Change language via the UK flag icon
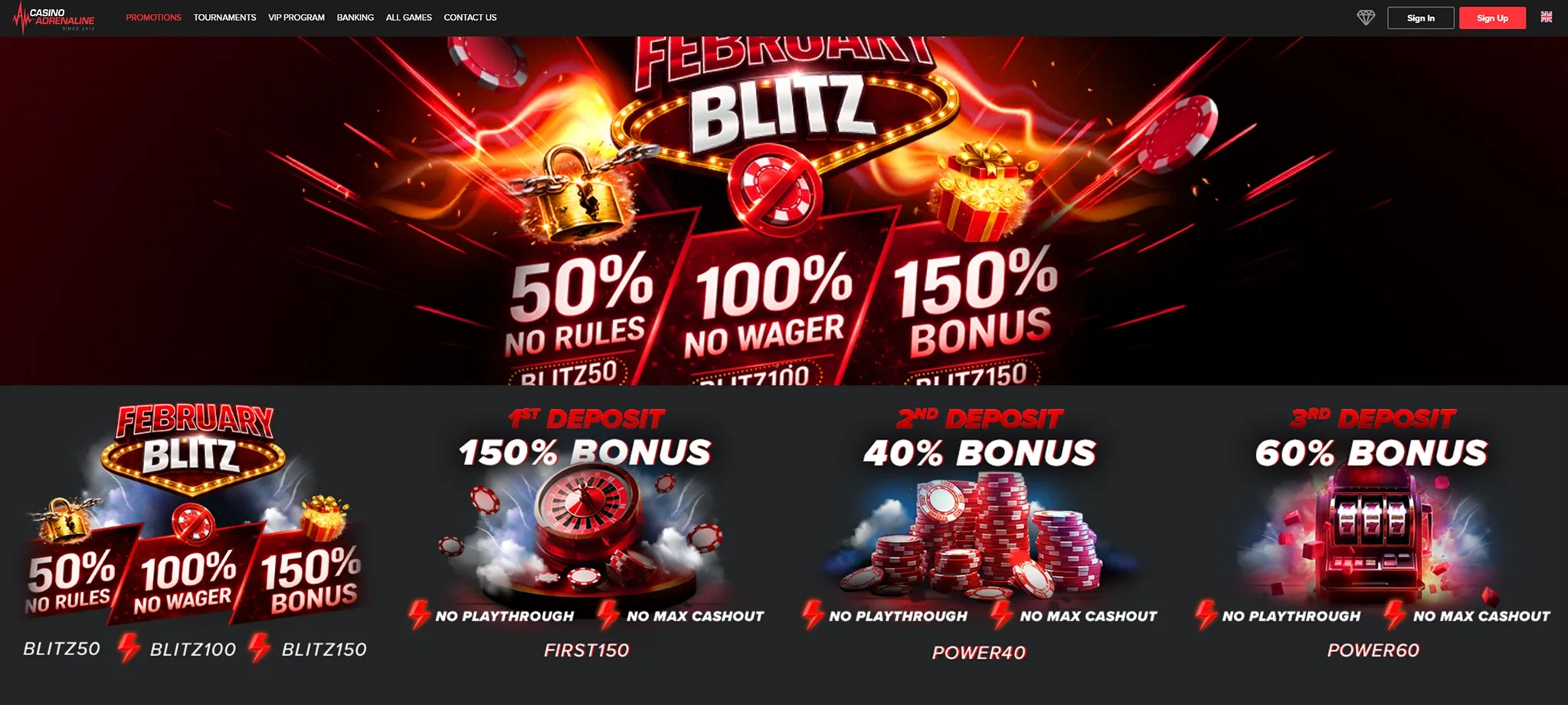This screenshot has height=705, width=1568. (1547, 17)
